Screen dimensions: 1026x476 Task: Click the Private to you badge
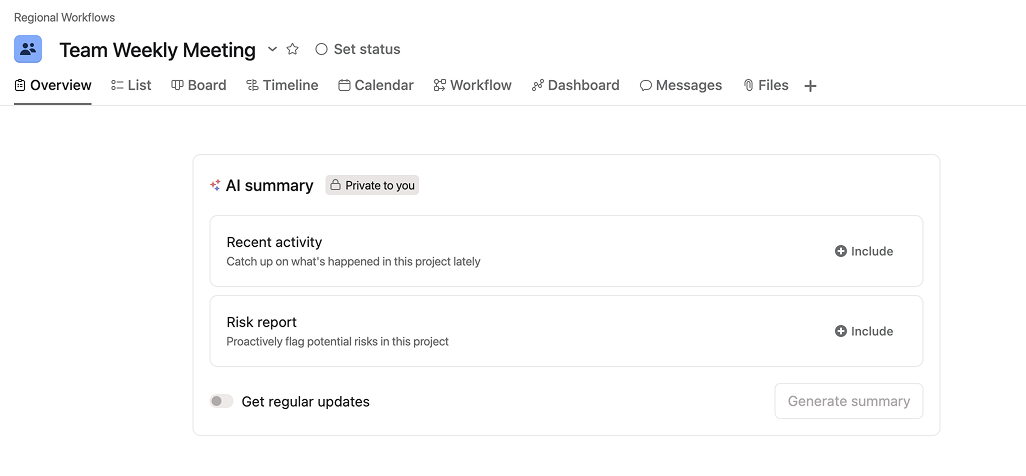[x=372, y=185]
